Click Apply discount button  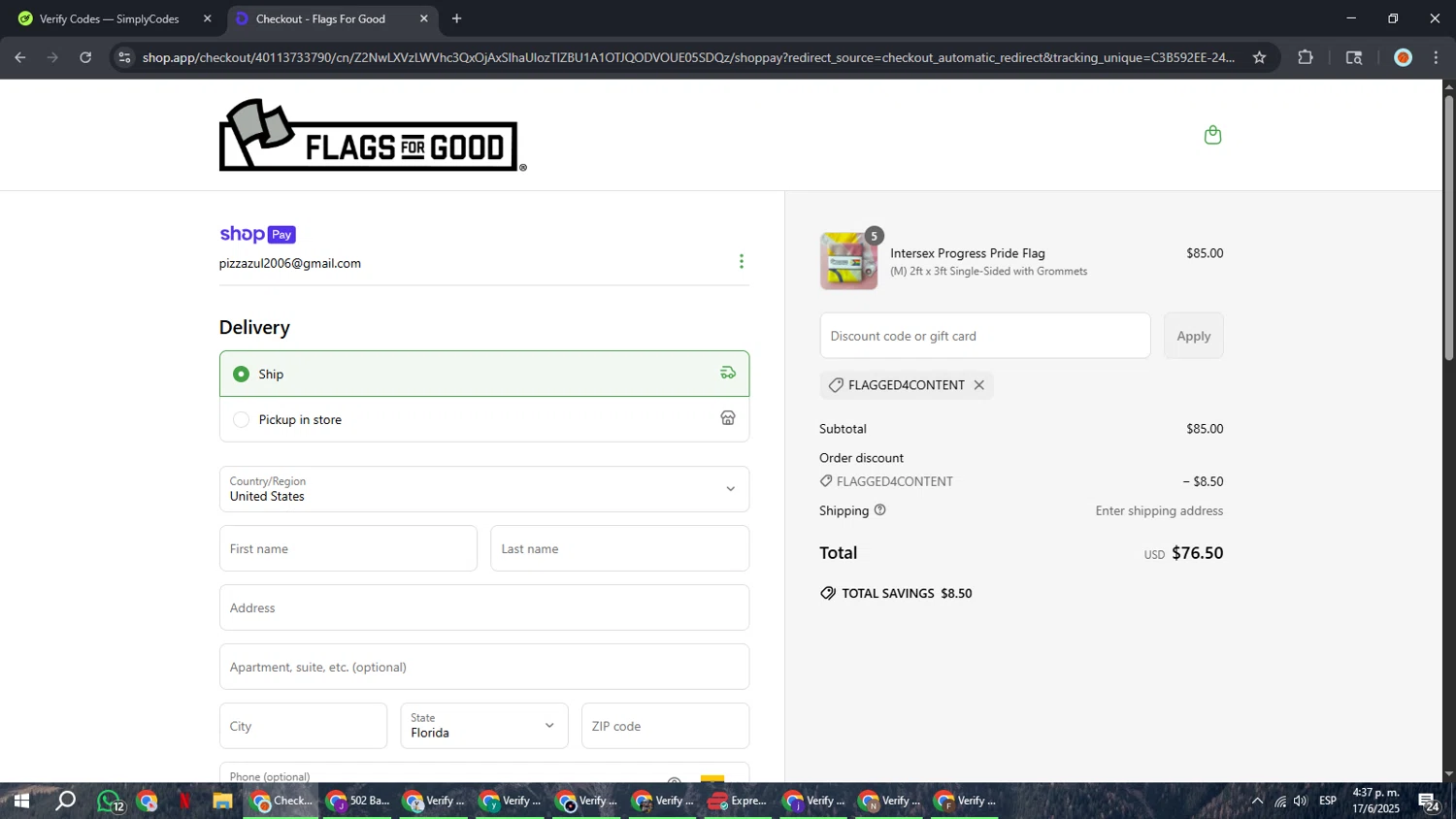point(1194,336)
